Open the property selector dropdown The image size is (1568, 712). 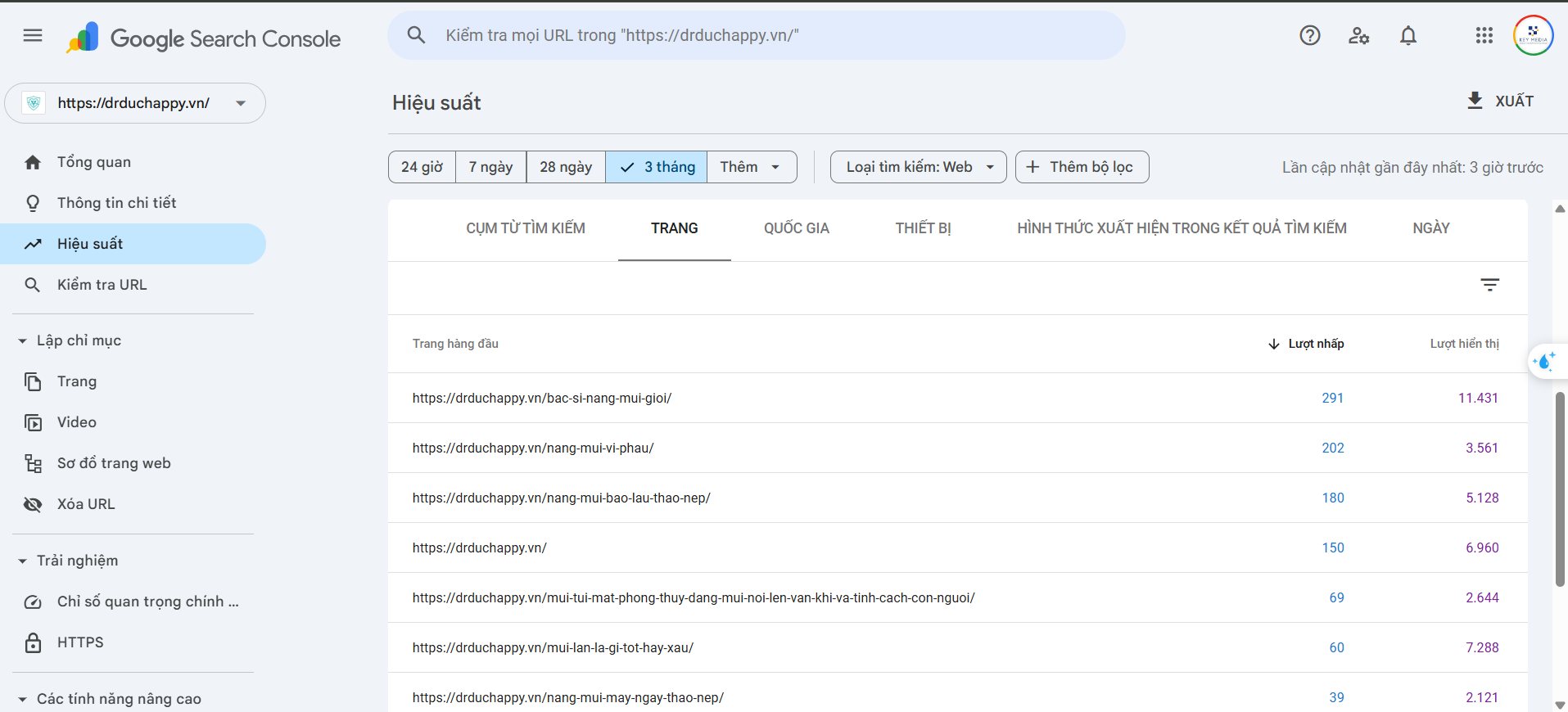coord(135,103)
